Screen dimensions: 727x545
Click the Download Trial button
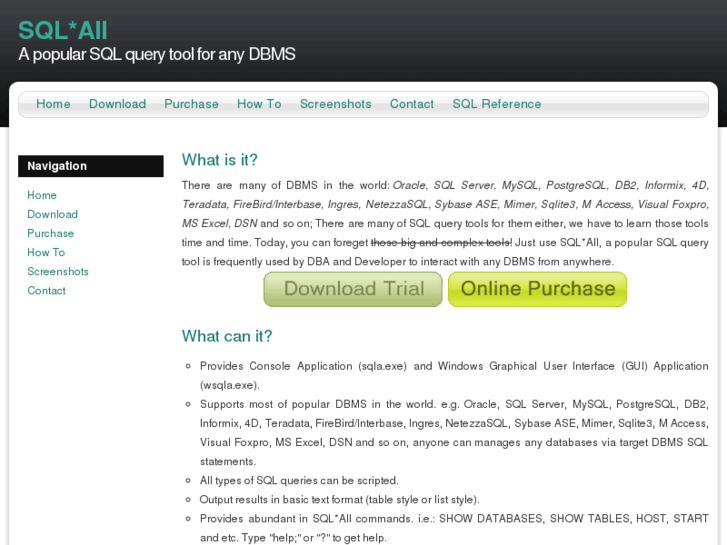tap(353, 289)
